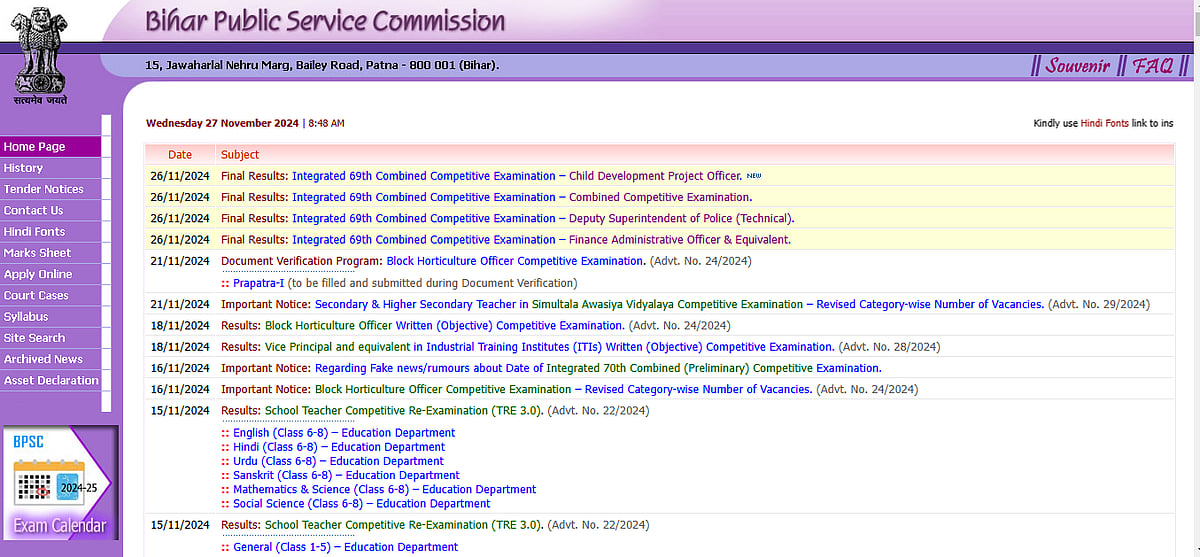Screen dimensions: 1200x557
Task: Click the national emblem logo
Action: tap(40, 52)
